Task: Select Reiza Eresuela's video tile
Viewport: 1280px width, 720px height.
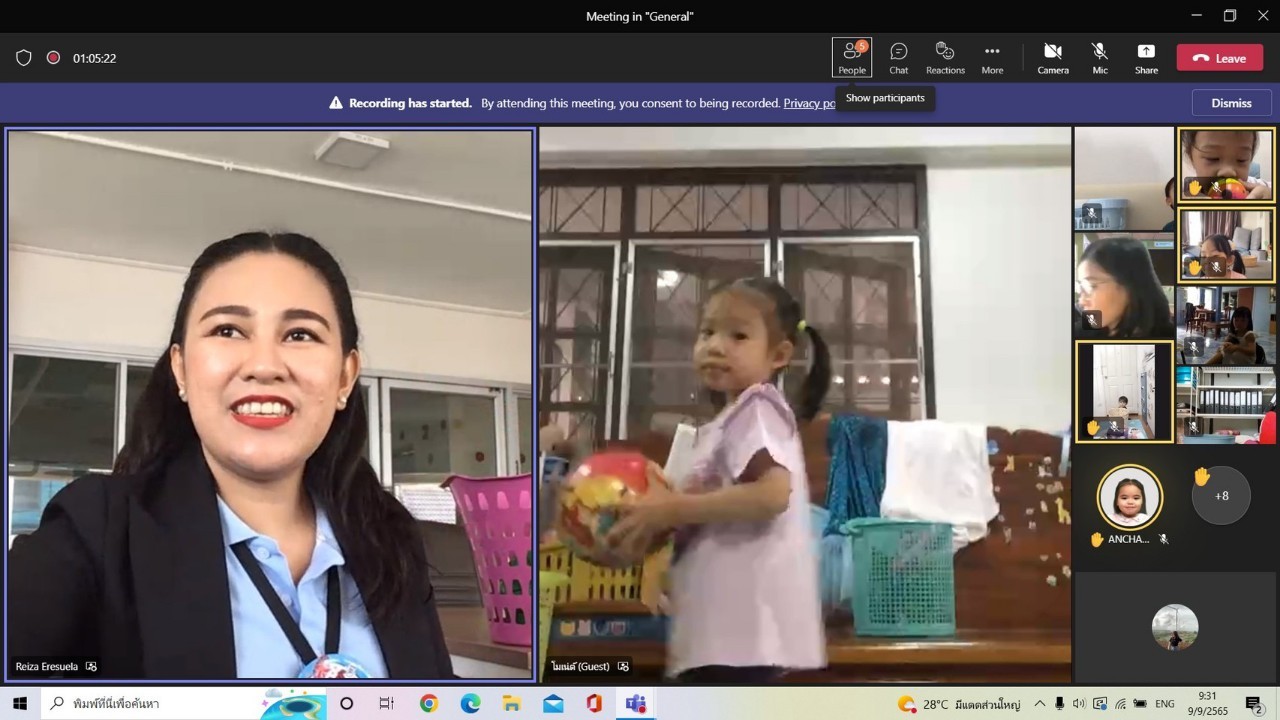Action: pos(270,404)
